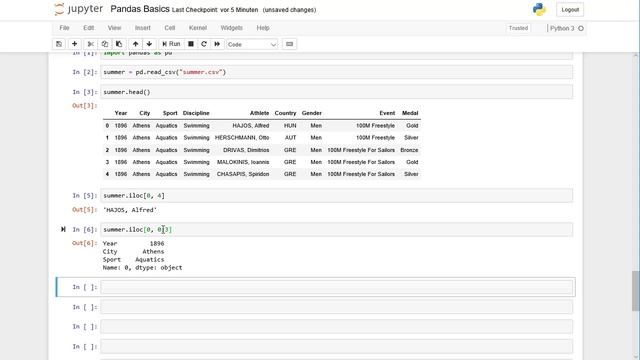
Task: Open the command palette keyboard icon
Action: point(289,44)
